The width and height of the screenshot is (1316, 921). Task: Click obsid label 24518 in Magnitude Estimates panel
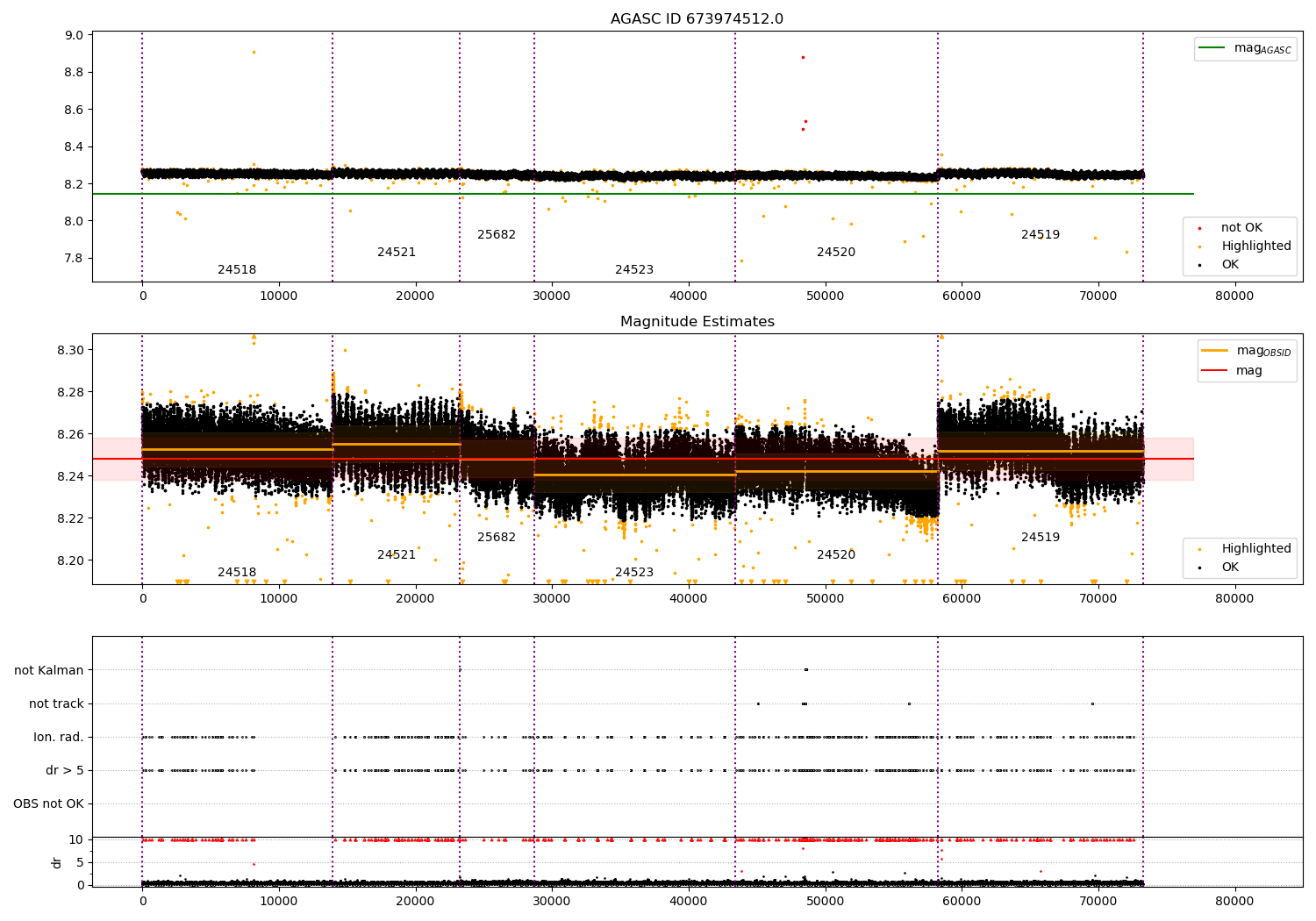[x=237, y=572]
